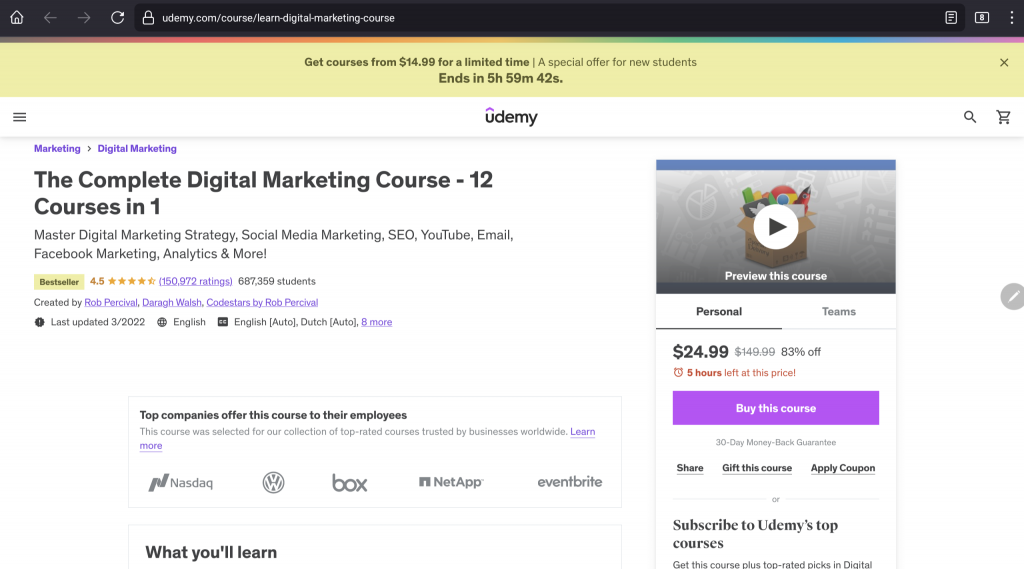Click the last updated badge icon
Viewport: 1024px width, 569px height.
[x=39, y=322]
